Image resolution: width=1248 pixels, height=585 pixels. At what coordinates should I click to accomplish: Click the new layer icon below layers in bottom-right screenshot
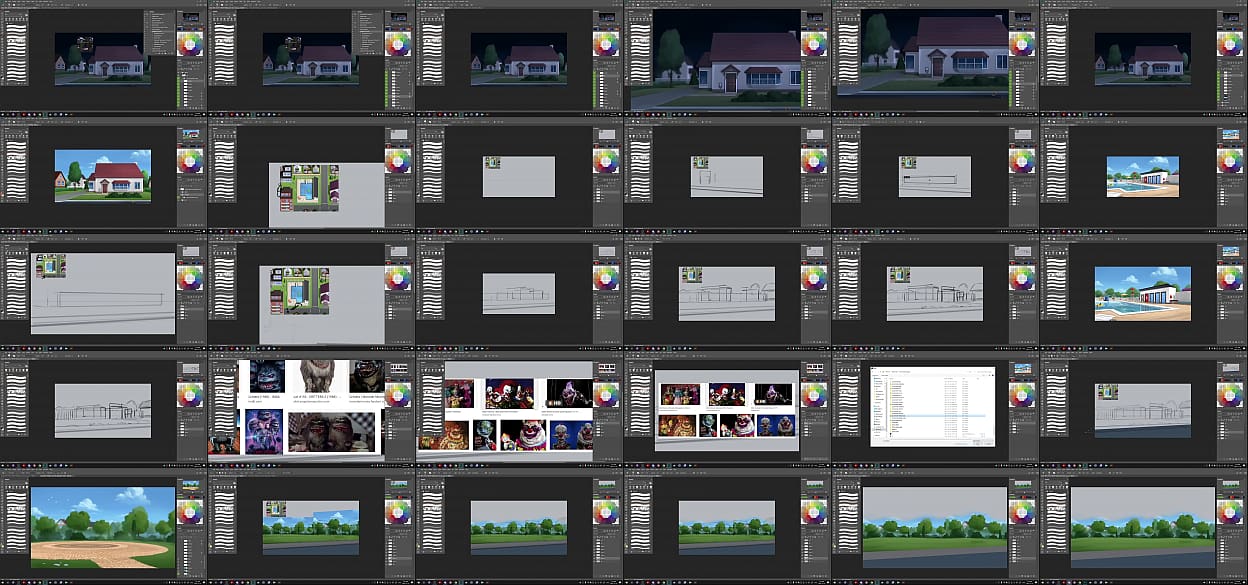(1234, 576)
